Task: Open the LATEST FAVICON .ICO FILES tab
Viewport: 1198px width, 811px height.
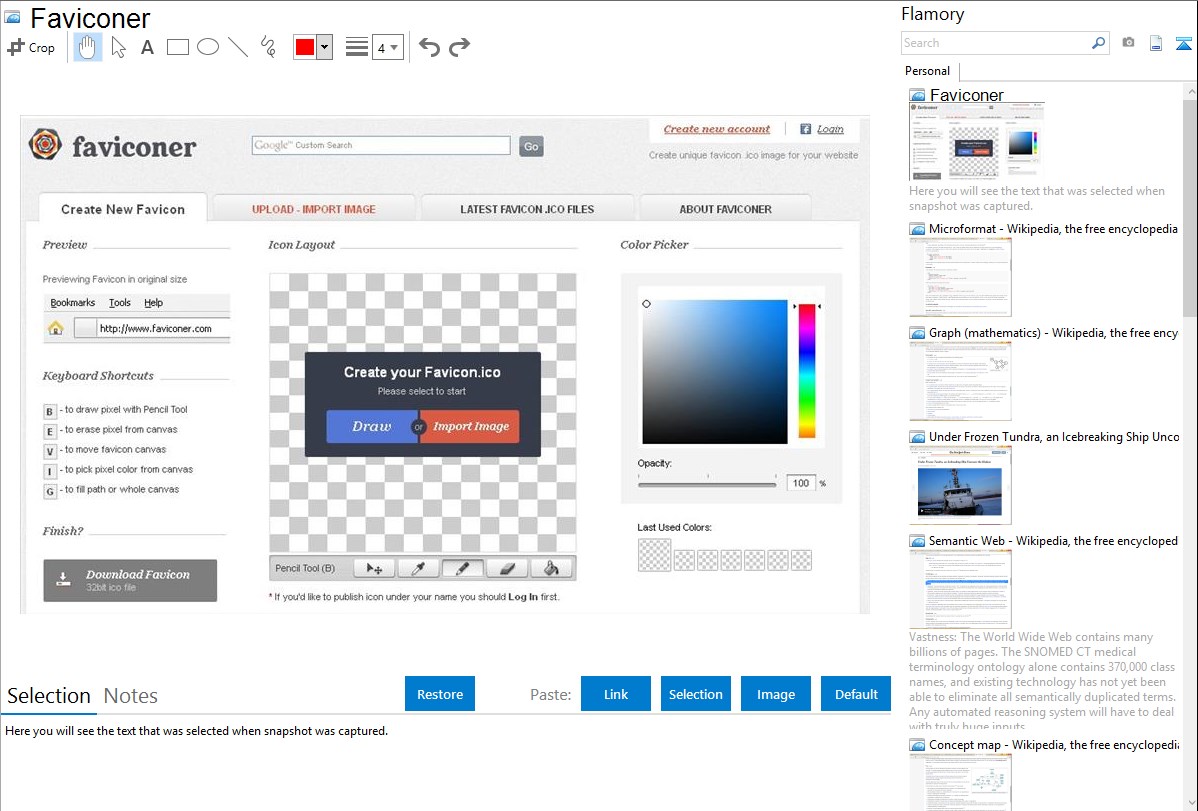Action: [x=527, y=209]
